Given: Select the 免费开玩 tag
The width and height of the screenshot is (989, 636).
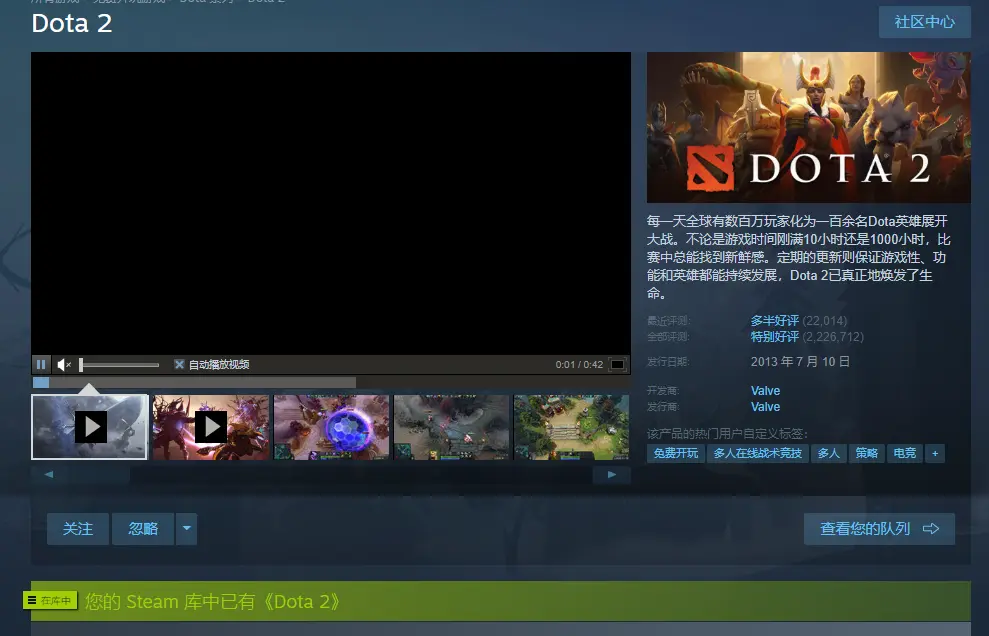Looking at the screenshot, I should tap(676, 453).
